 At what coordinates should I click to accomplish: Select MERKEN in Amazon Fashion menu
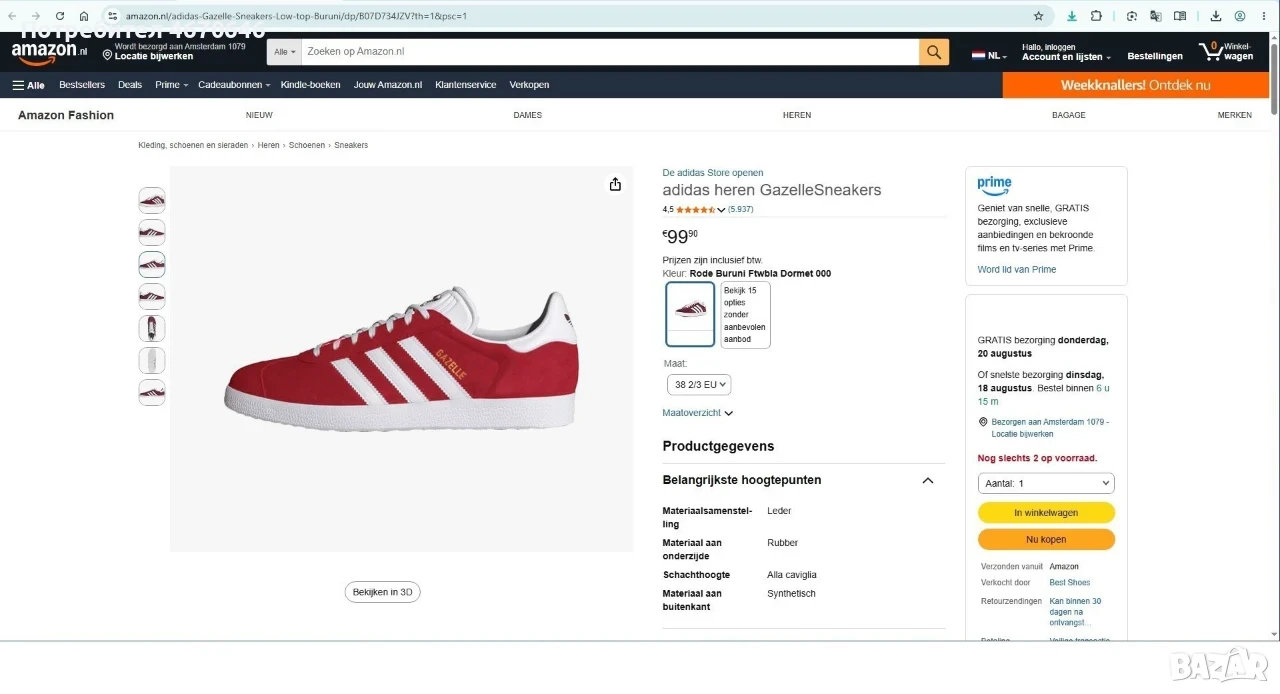click(1234, 115)
